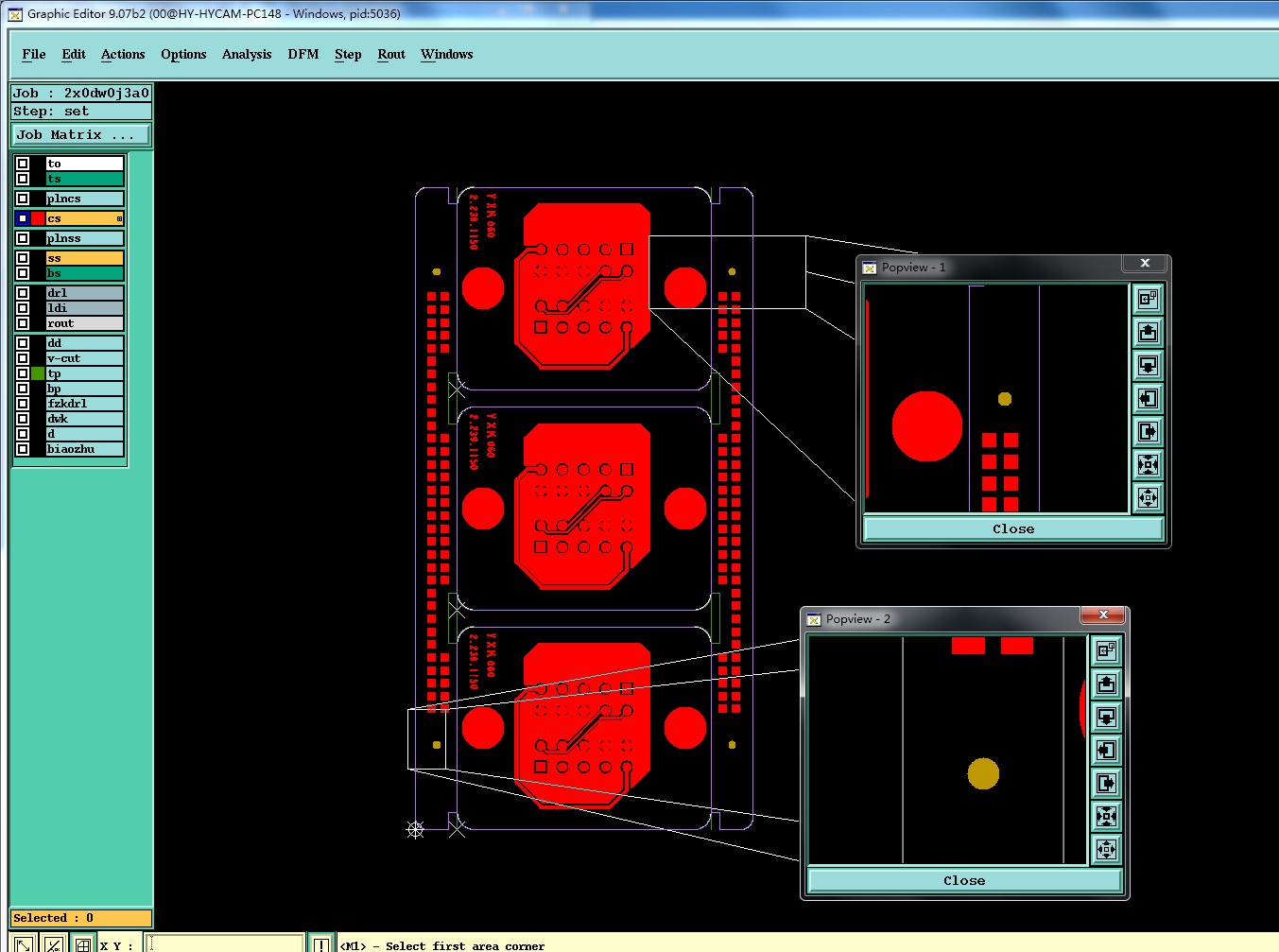1279x952 pixels.
Task: Toggle the 'biaozhu' layer checkbox
Action: 23,449
